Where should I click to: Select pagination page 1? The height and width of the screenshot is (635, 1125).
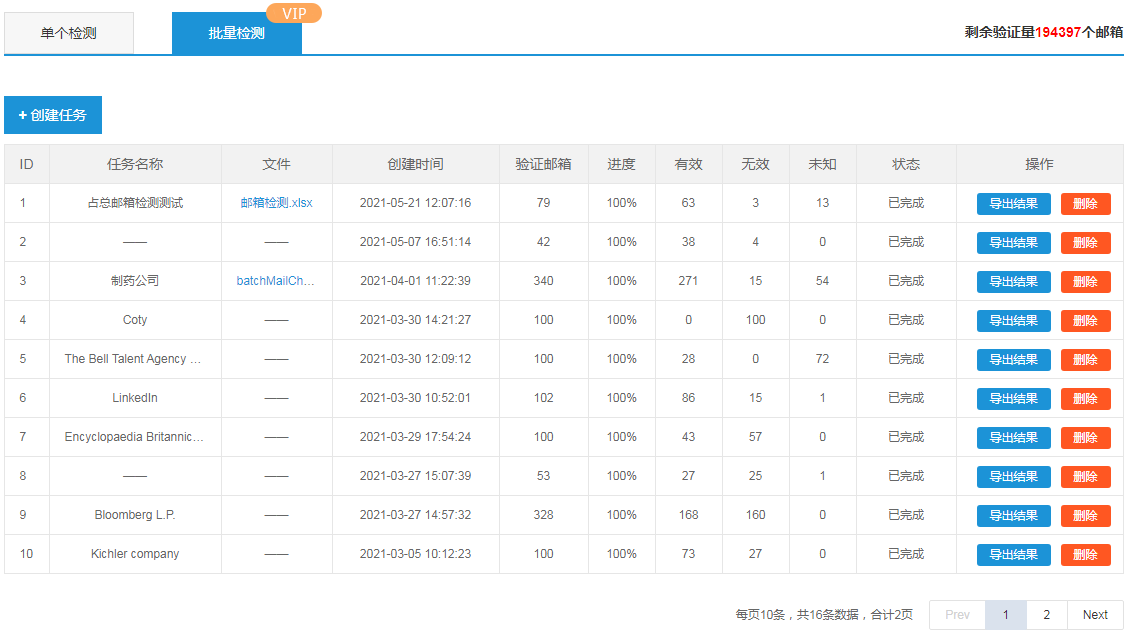[1005, 615]
